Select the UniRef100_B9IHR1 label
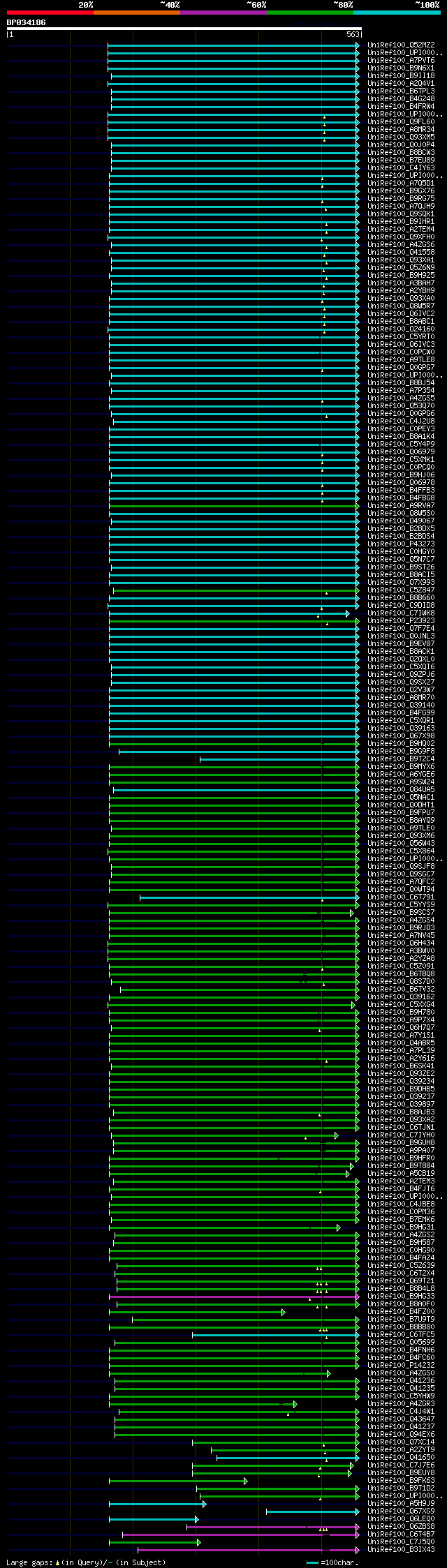 (401, 221)
